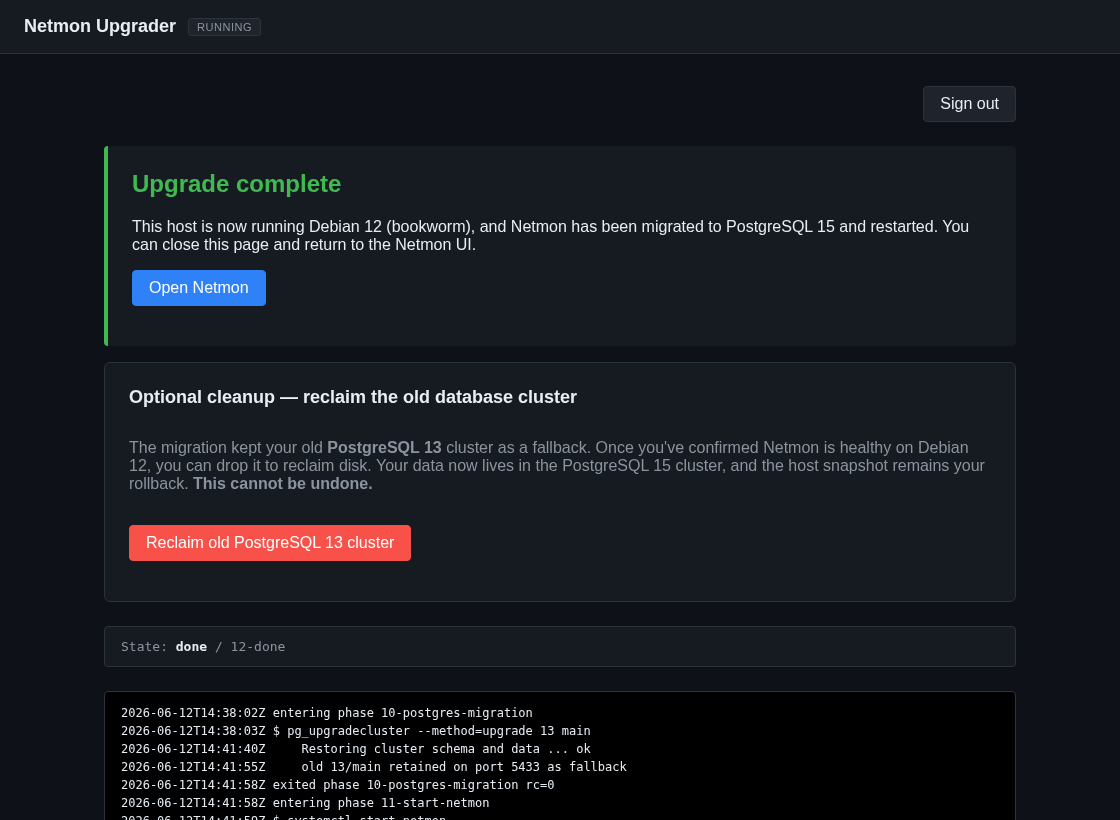Click the pg_upgradecluster command log line
This screenshot has width=1120, height=820.
[x=356, y=731]
